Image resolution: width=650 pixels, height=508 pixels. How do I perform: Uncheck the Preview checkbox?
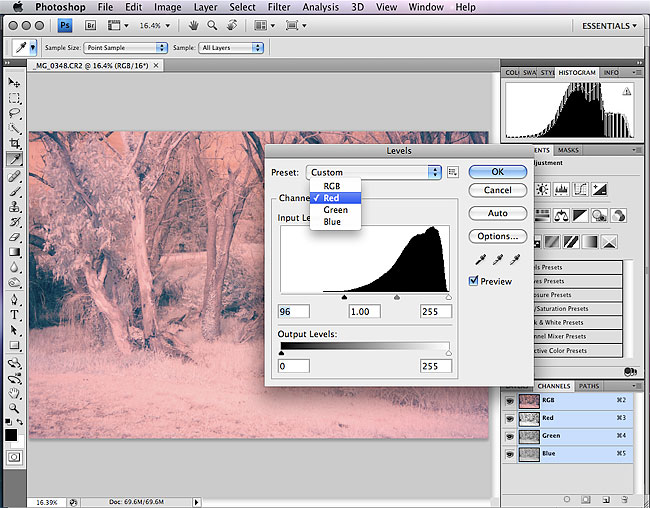(474, 281)
